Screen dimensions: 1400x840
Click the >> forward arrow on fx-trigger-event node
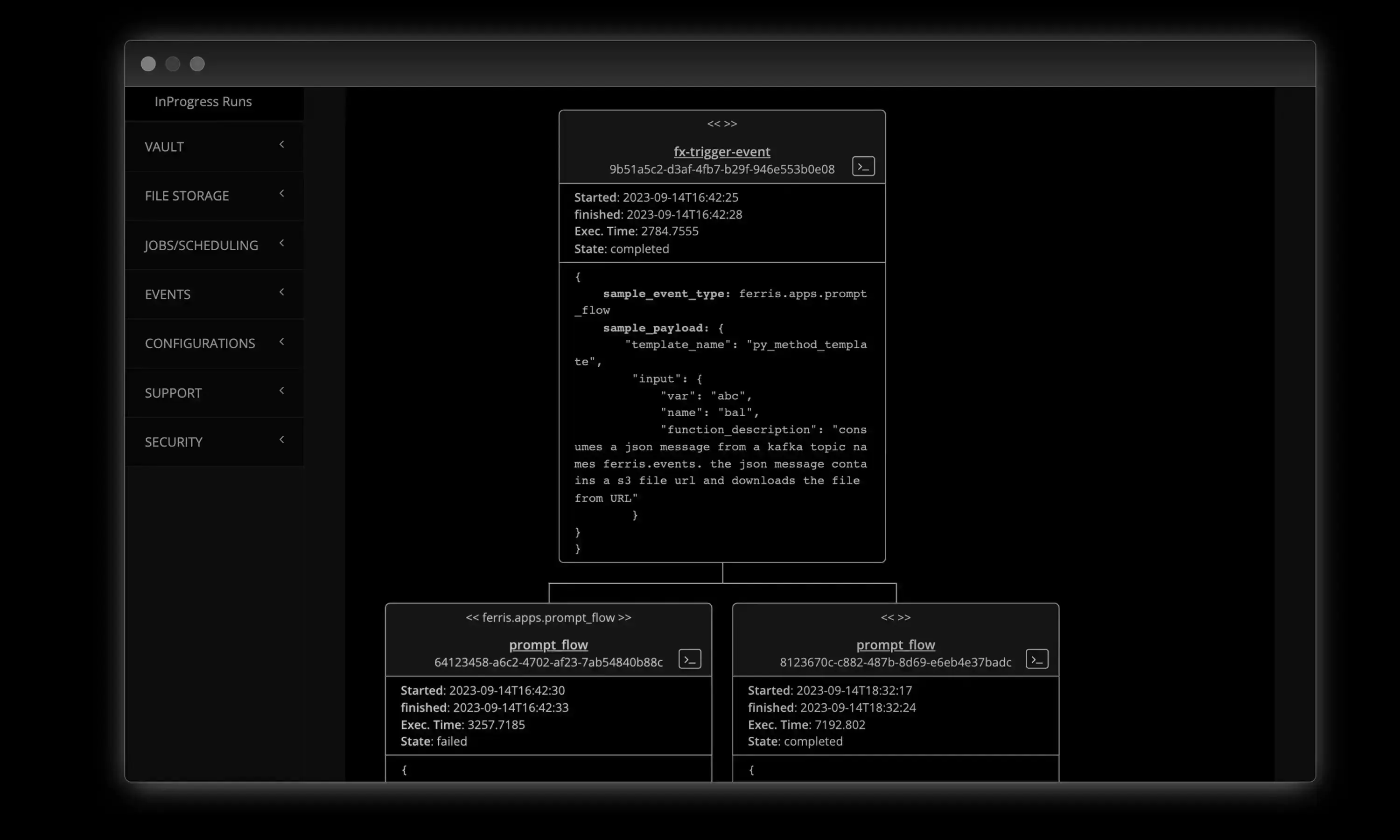click(x=730, y=123)
